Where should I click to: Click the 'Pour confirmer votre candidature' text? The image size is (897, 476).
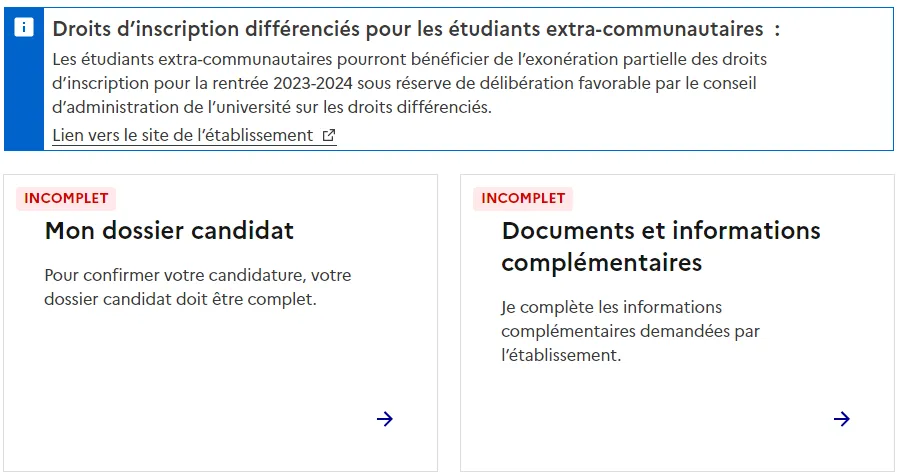click(x=198, y=275)
